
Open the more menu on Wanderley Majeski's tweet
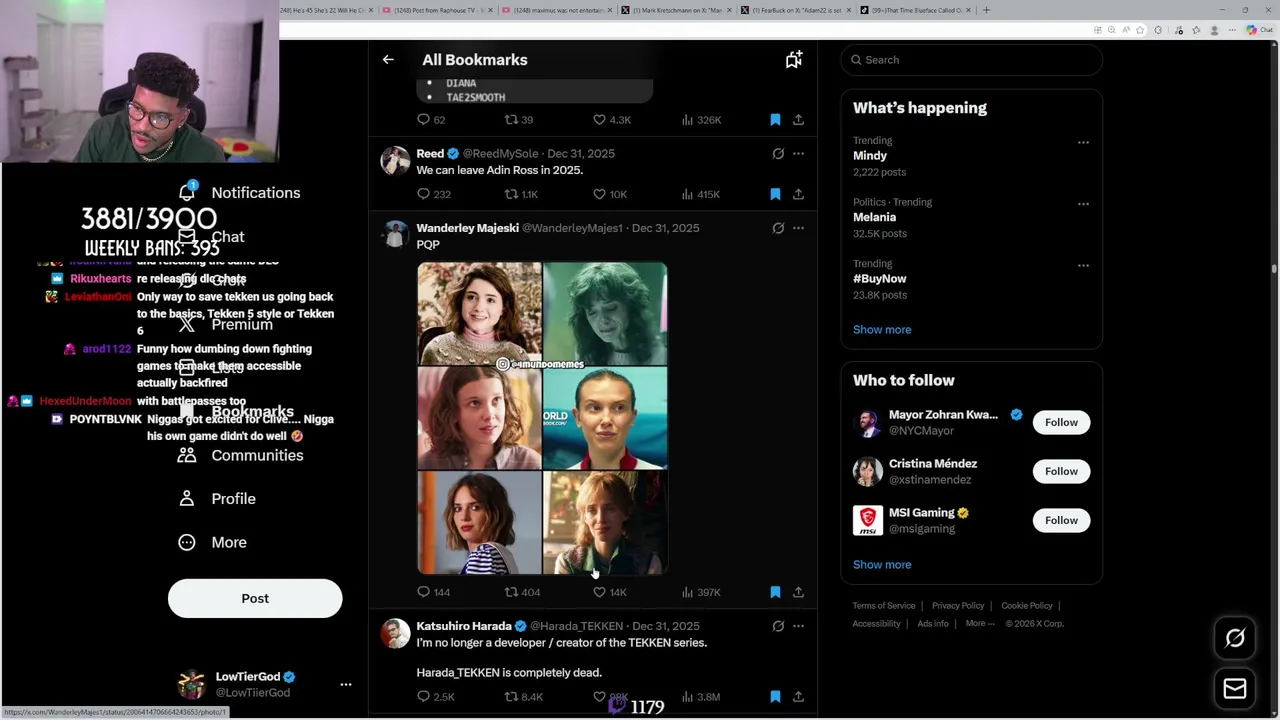point(798,228)
